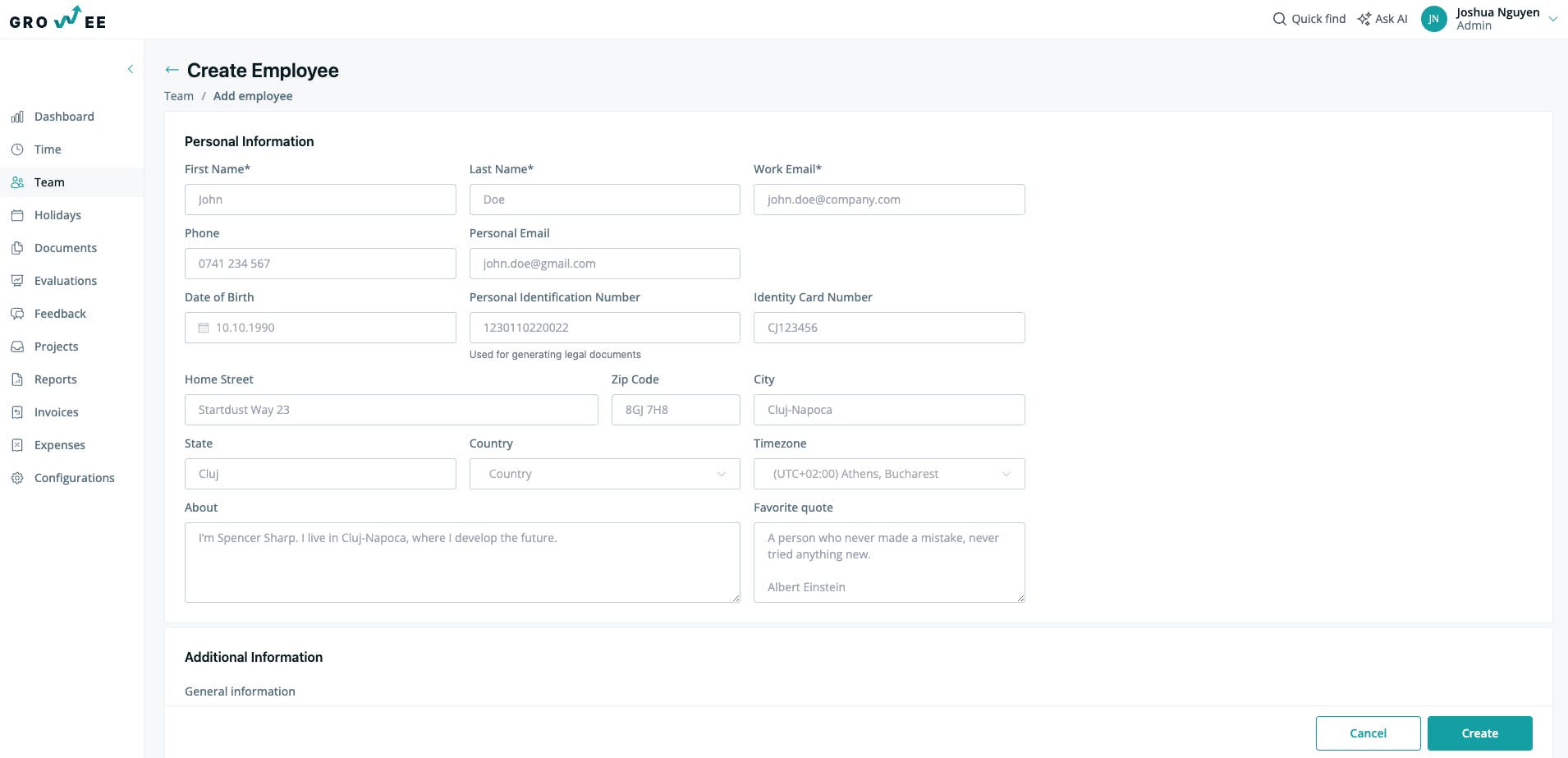
Task: Focus the Identity Card Number field
Action: (889, 328)
